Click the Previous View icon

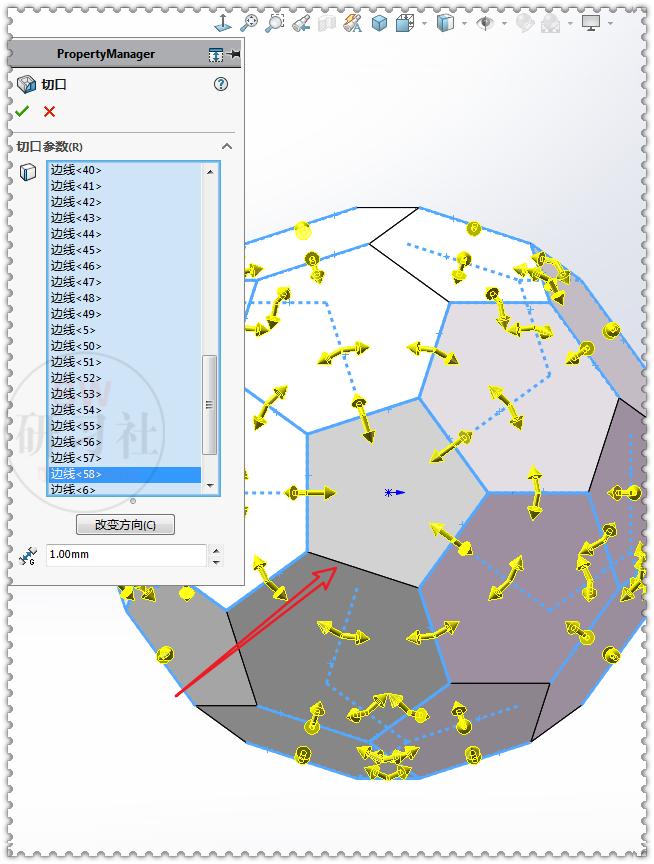pyautogui.click(x=301, y=23)
